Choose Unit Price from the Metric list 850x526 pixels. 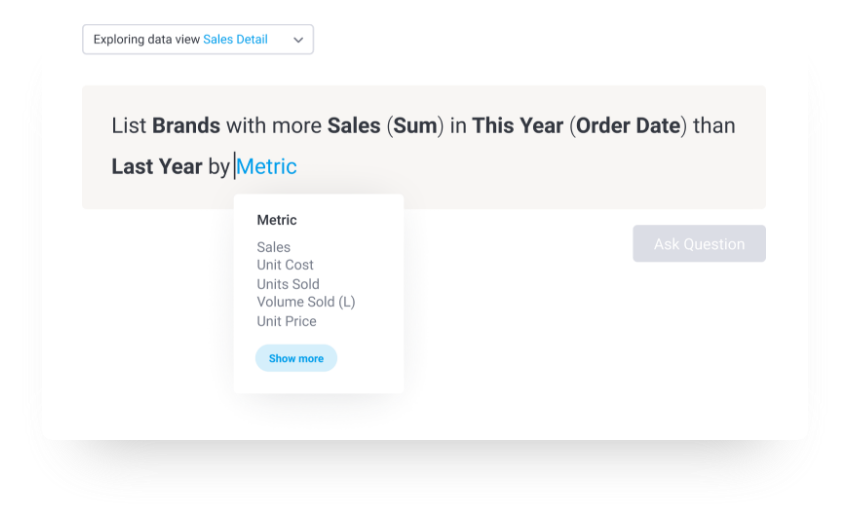[286, 322]
